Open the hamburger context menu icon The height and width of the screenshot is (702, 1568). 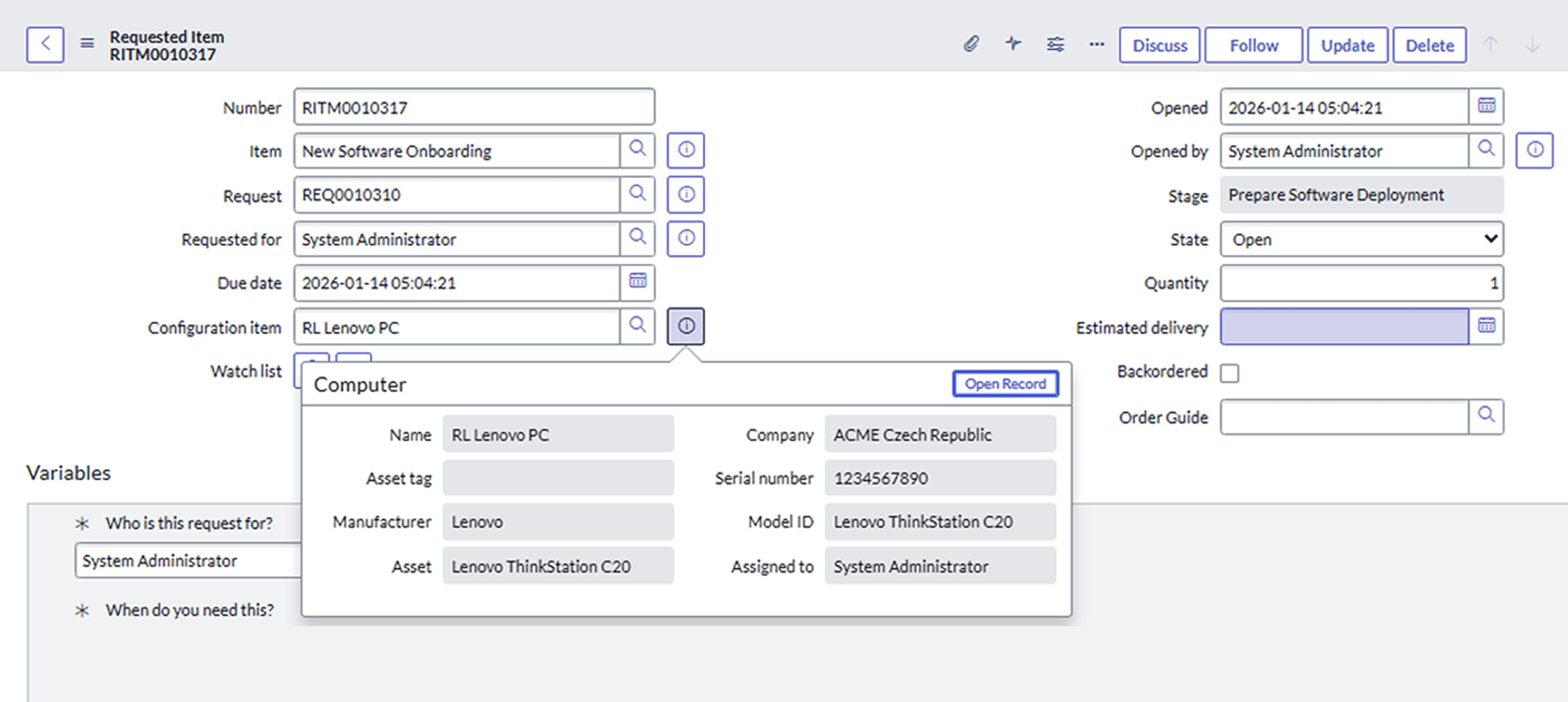point(87,44)
